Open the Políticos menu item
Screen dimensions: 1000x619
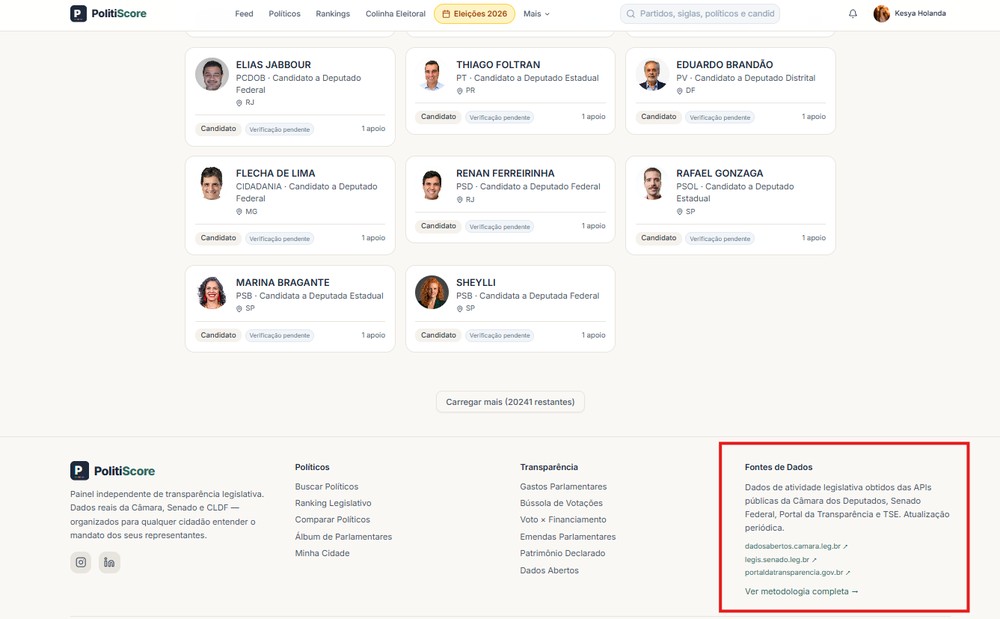point(284,13)
